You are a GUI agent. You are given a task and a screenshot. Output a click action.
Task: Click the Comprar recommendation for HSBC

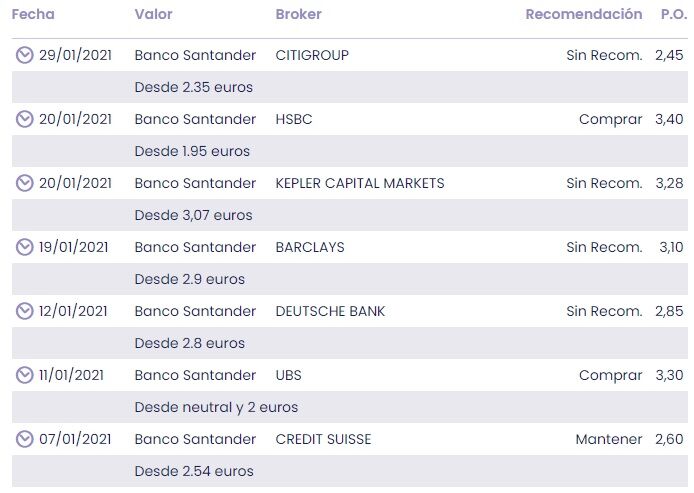click(610, 119)
